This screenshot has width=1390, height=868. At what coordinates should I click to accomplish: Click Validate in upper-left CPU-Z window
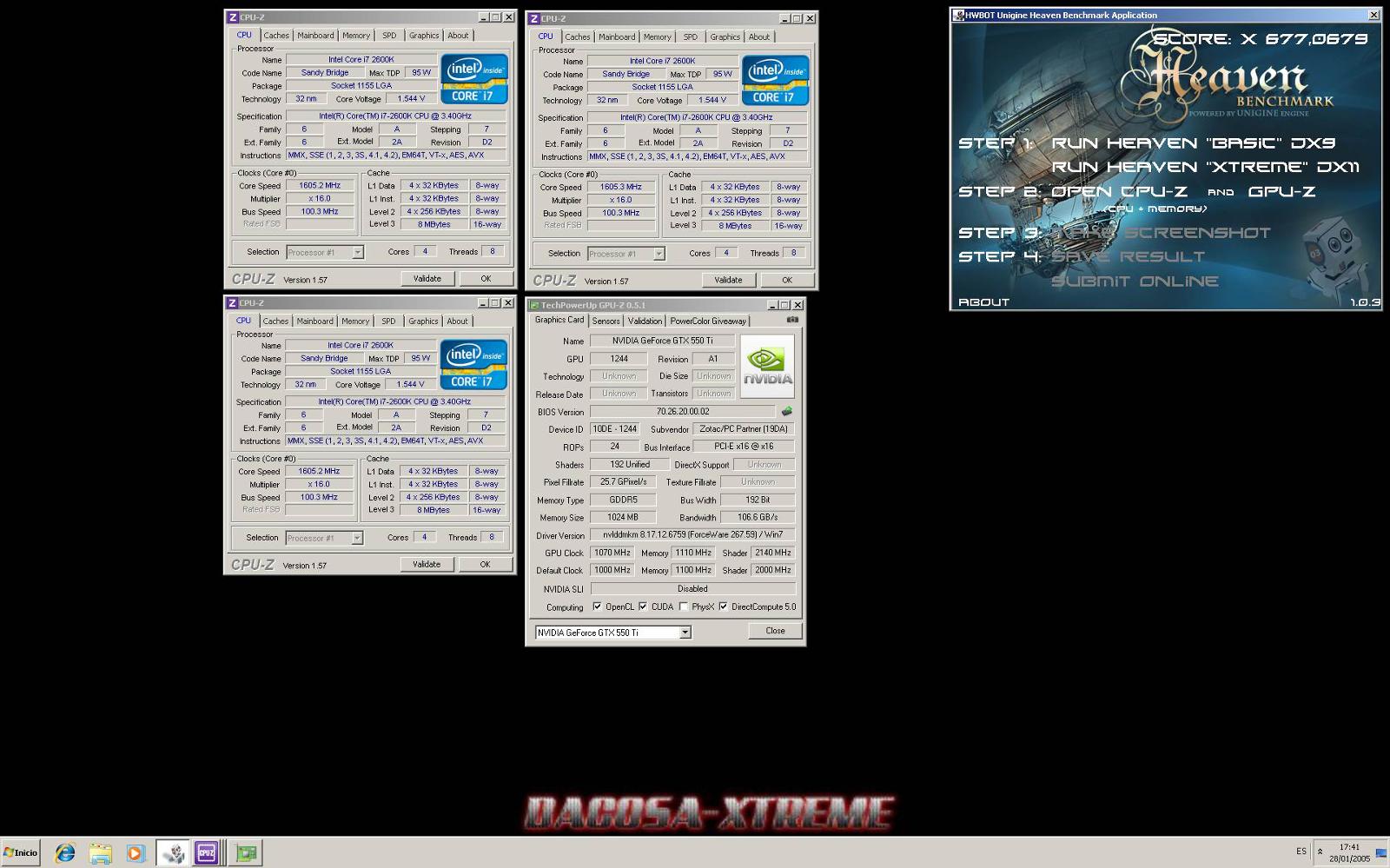[x=427, y=278]
